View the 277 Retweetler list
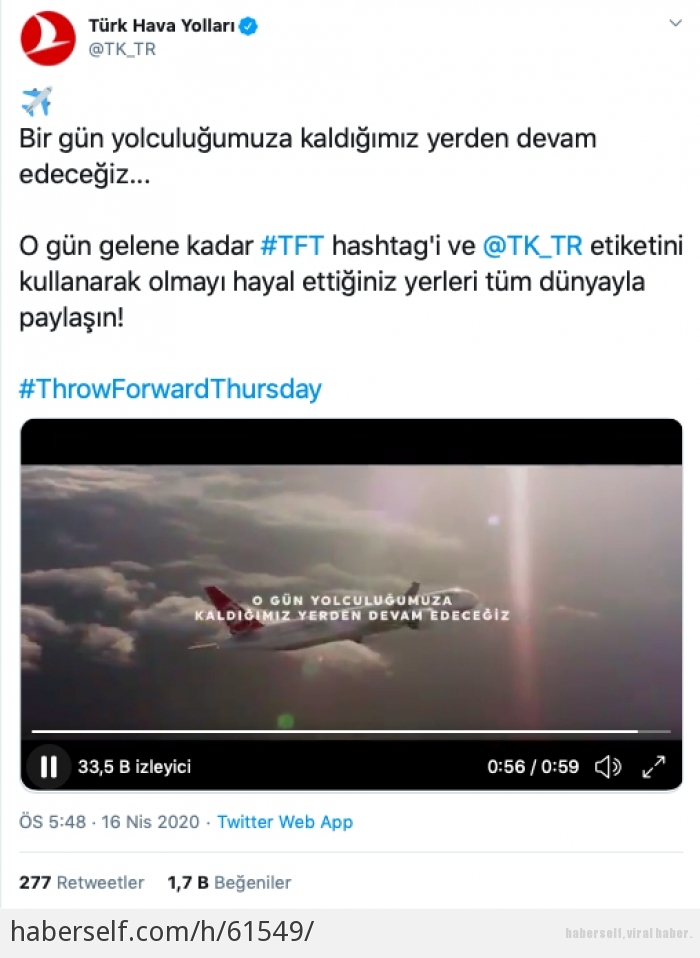The image size is (700, 958). (x=81, y=882)
